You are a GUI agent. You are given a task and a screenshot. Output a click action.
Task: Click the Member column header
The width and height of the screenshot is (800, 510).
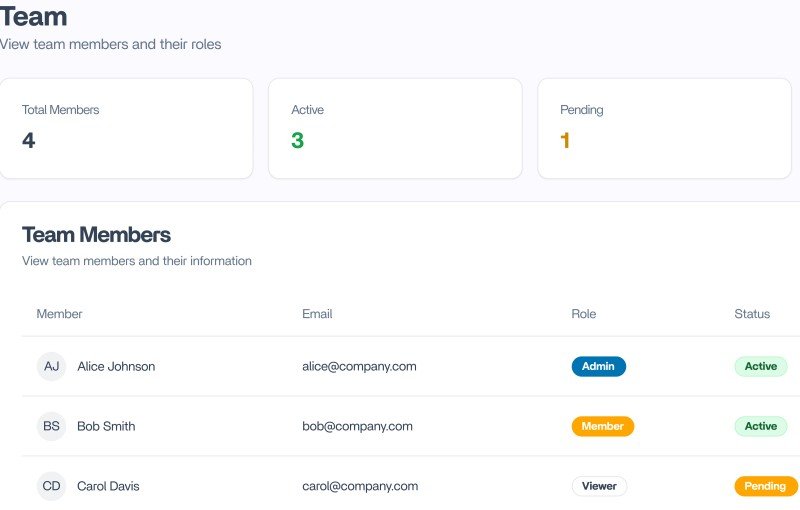pyautogui.click(x=59, y=314)
